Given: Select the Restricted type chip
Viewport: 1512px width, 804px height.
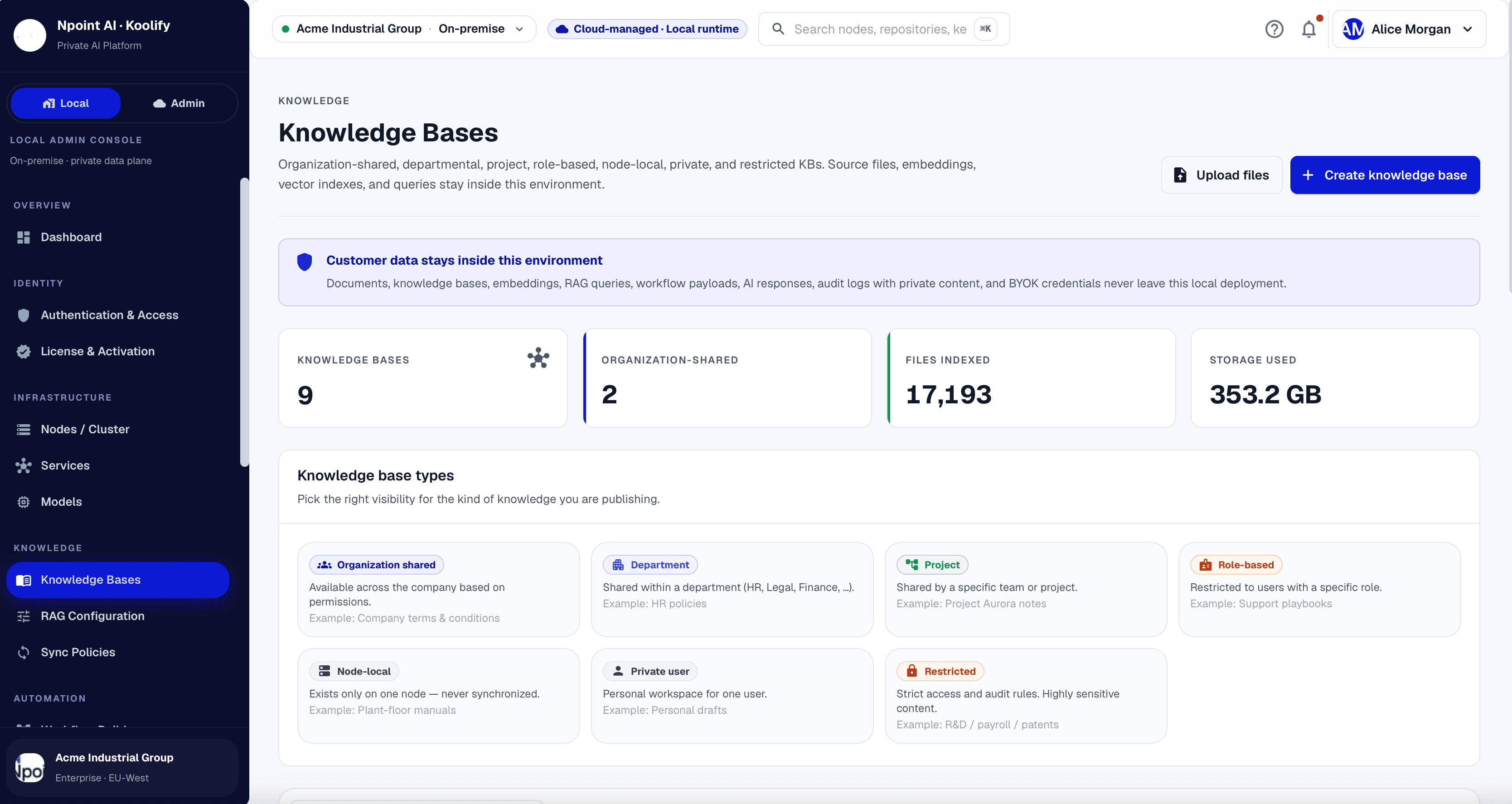Looking at the screenshot, I should click(940, 671).
